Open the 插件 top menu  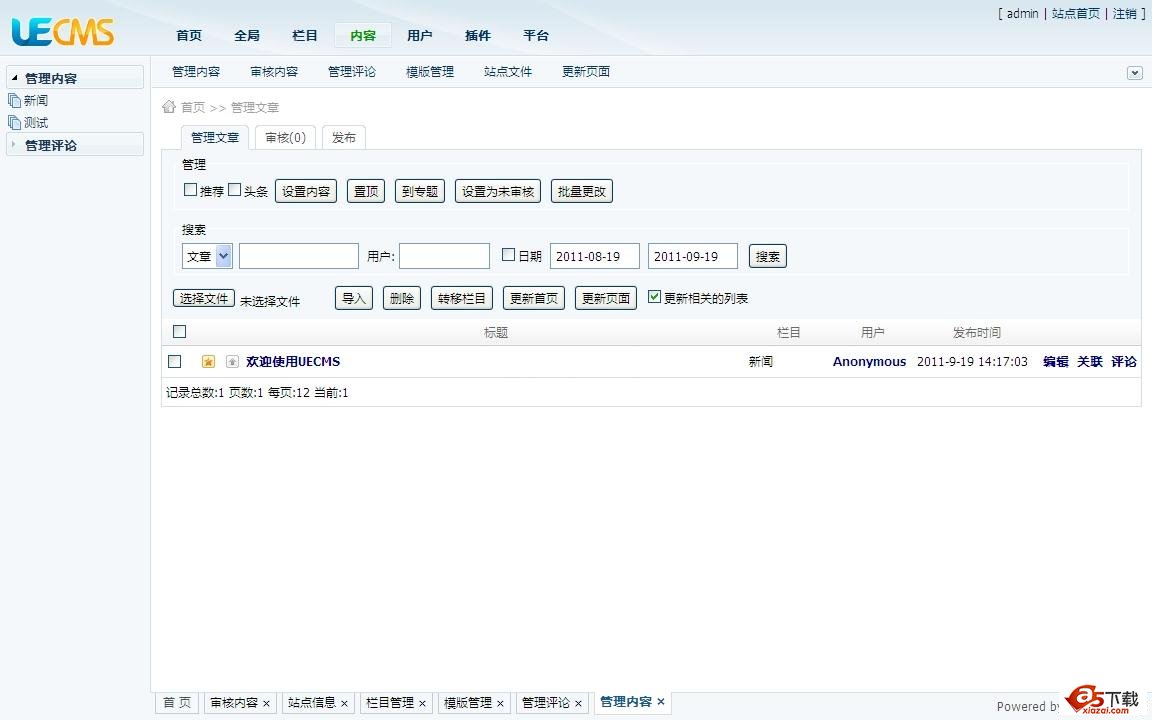click(478, 35)
